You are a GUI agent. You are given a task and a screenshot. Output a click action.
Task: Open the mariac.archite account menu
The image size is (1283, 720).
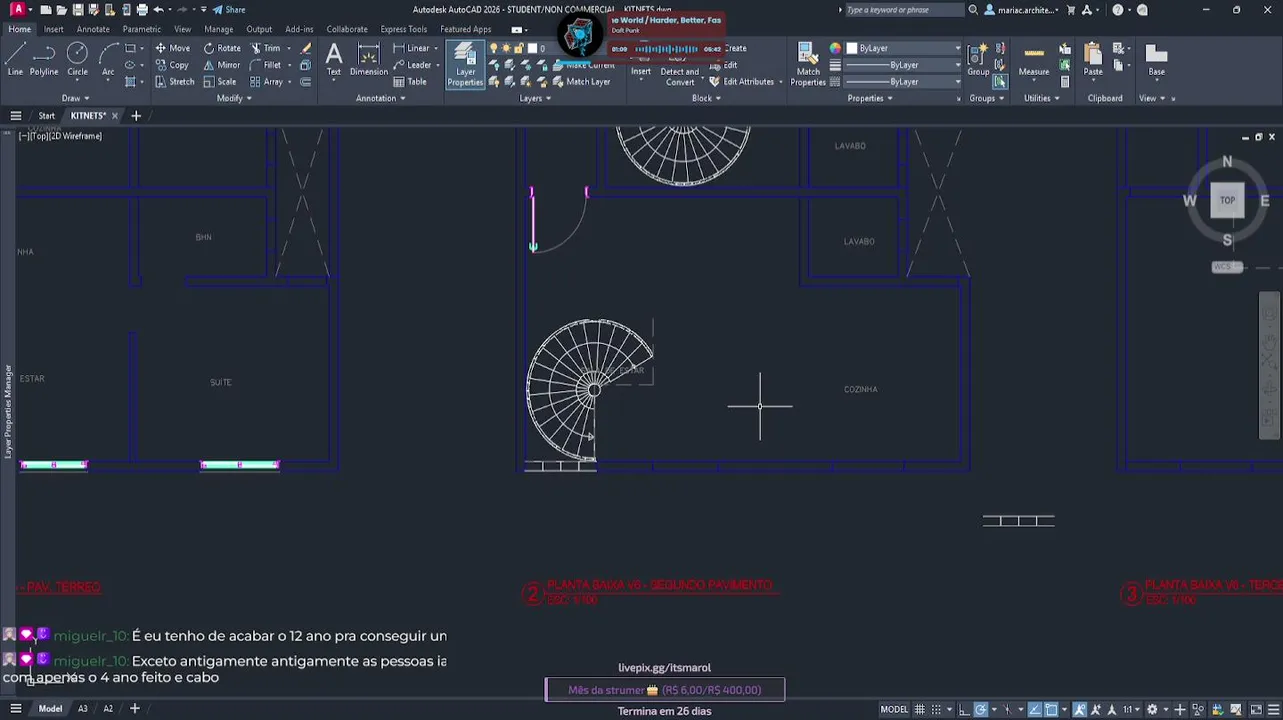click(1022, 10)
